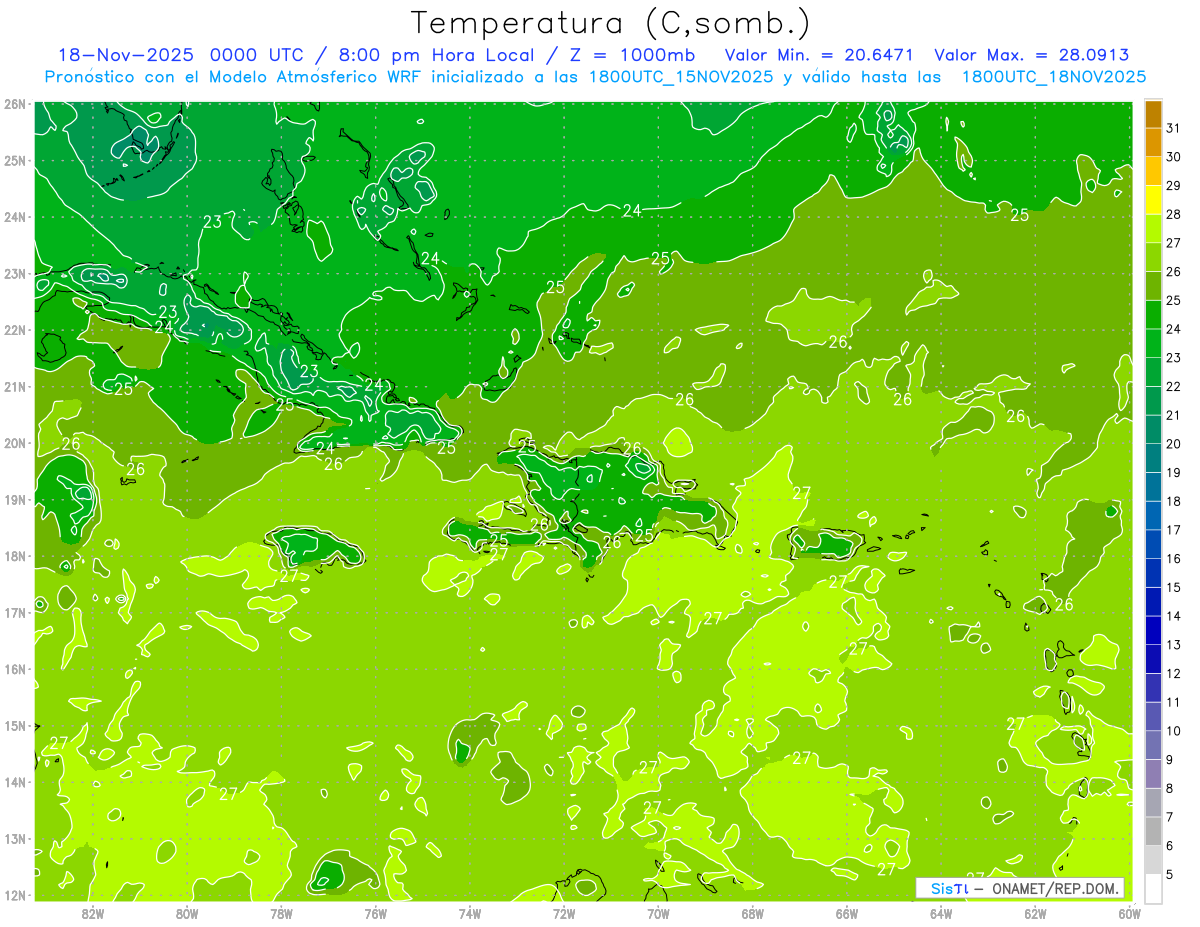The height and width of the screenshot is (927, 1200).
Task: Click the '80W' longitude axis label
Action: (x=187, y=914)
